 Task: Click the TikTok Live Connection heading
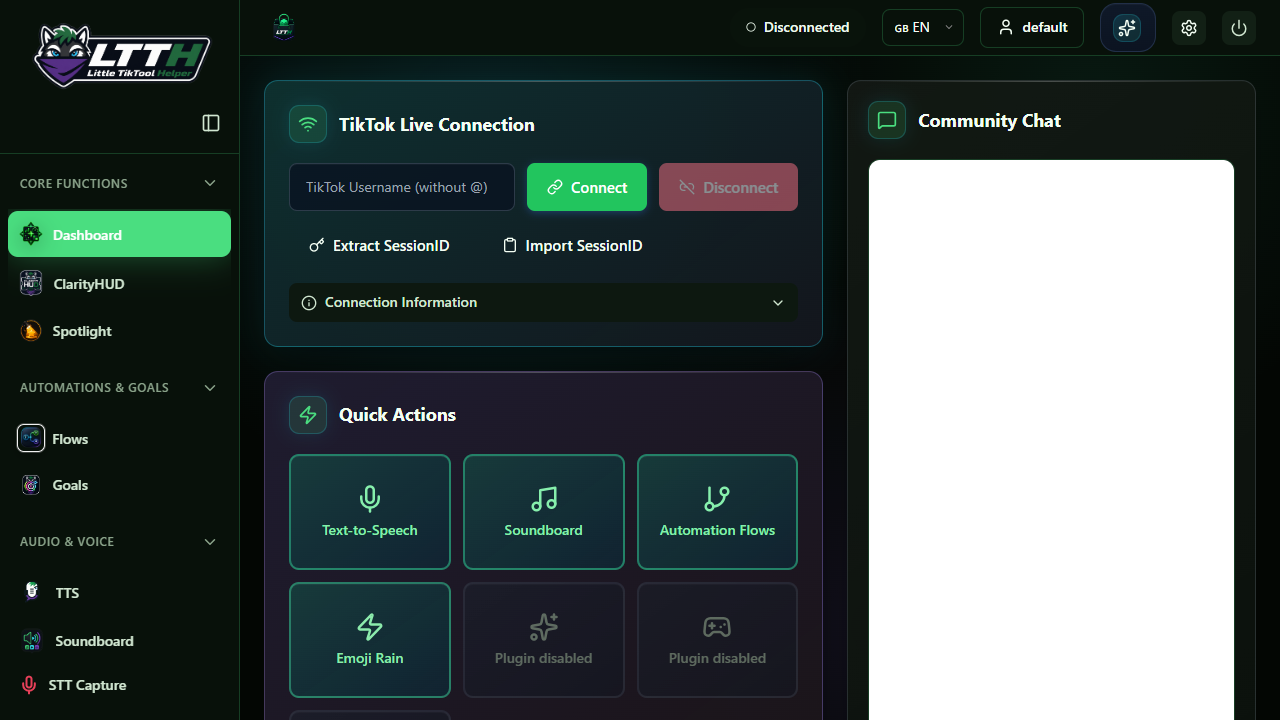coord(437,124)
